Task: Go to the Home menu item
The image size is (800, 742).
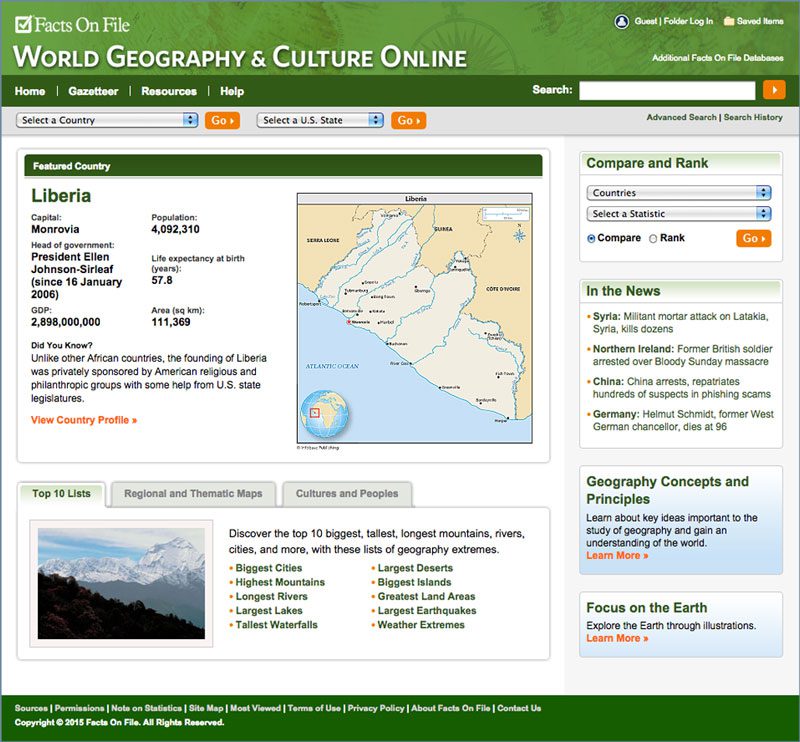Action: (x=30, y=91)
